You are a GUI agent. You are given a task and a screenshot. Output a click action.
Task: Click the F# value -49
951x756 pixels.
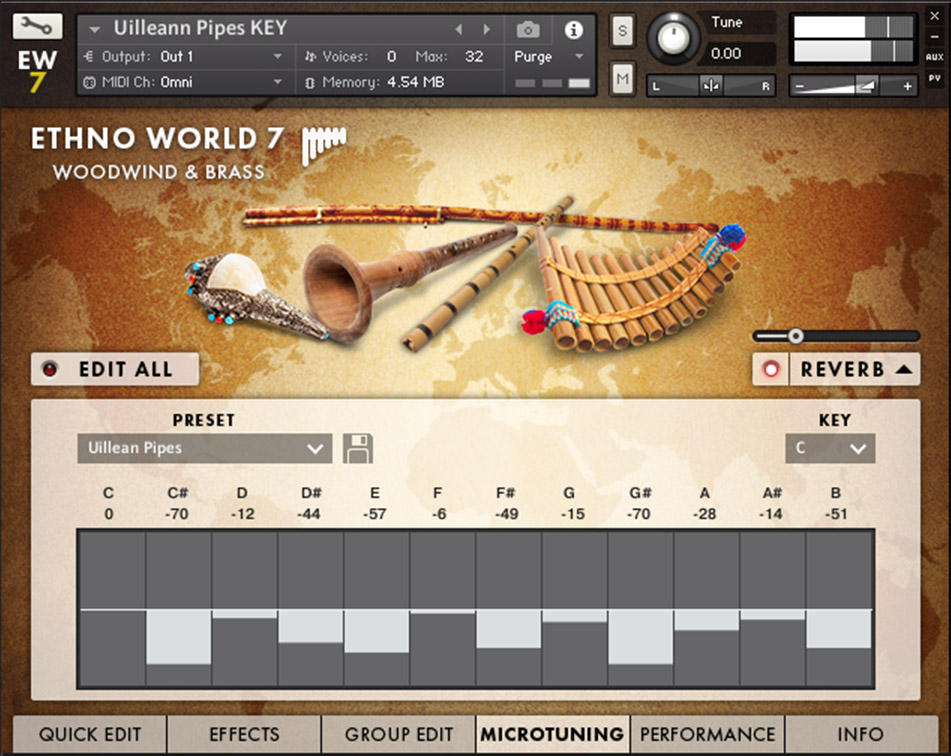click(x=506, y=514)
